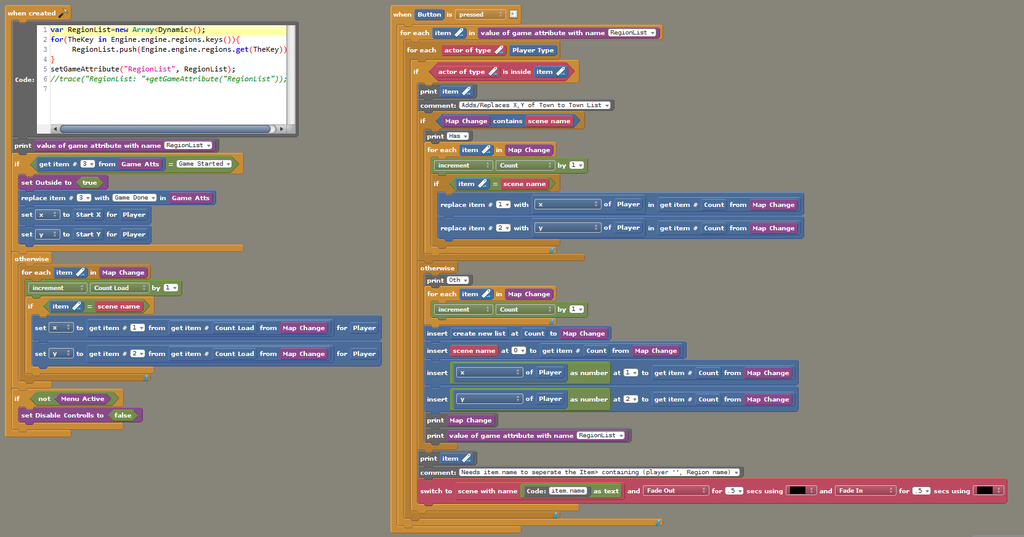Click the switch to scene block label
Screen dimensions: 1024x537
pos(436,491)
